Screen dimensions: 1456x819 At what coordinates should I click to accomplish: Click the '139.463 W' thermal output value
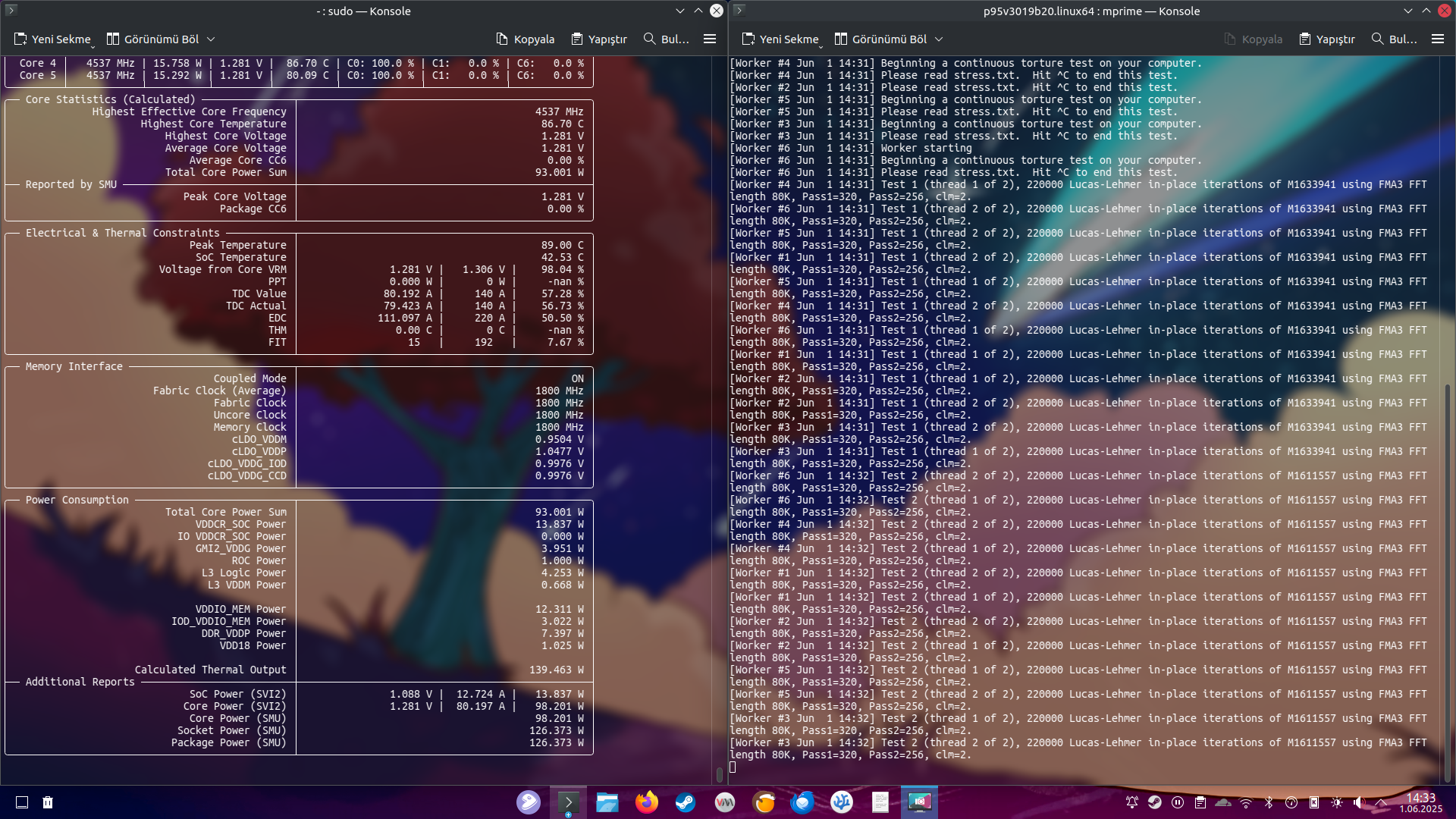coord(557,670)
